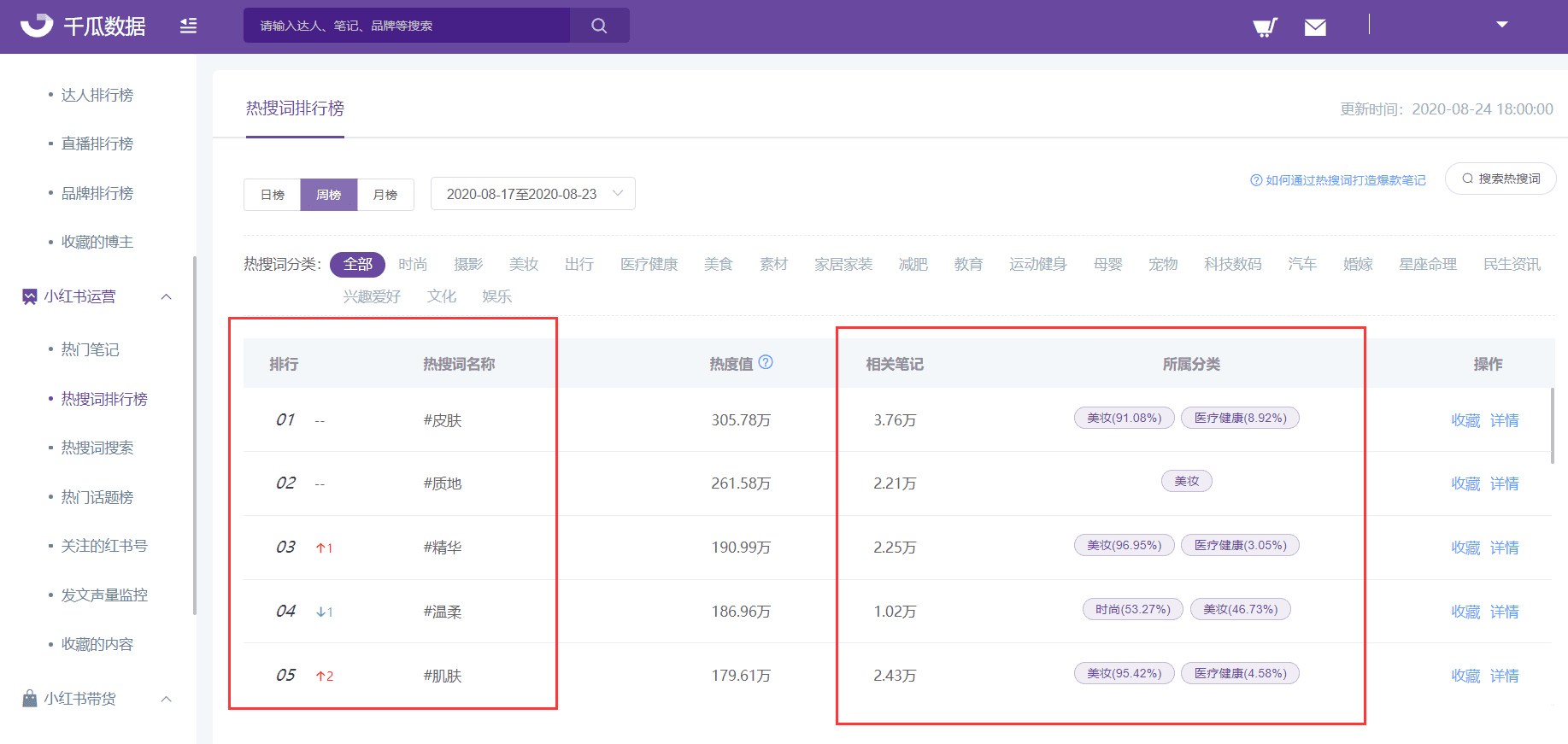
Task: Click the 小红书带货 bag icon
Action: point(30,698)
